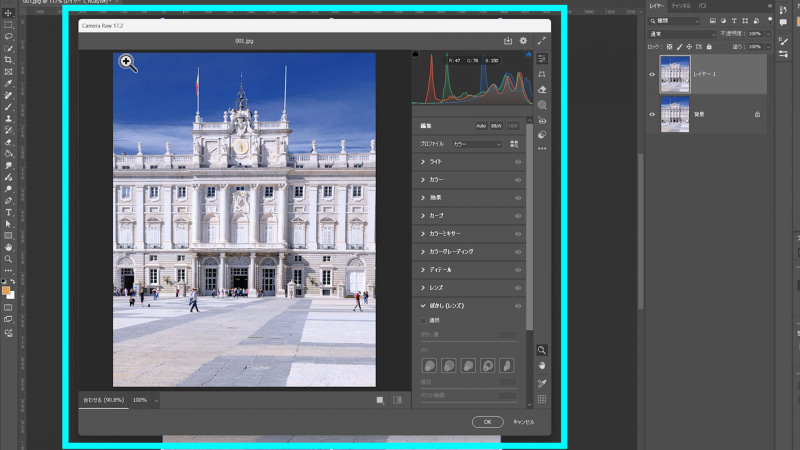The image size is (800, 450).
Task: Click the Camera Raw panel vertical scrollbar
Action: coord(529,227)
